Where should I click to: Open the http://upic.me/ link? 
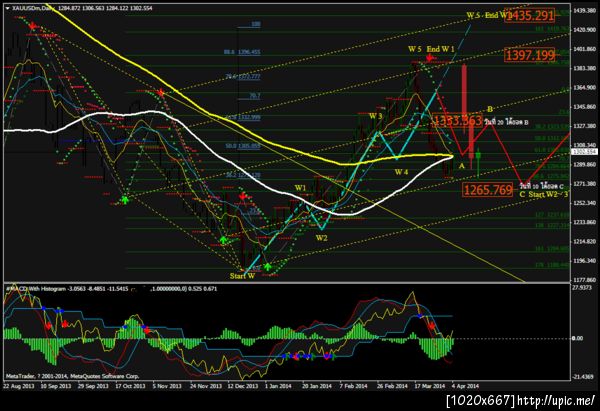click(x=556, y=401)
